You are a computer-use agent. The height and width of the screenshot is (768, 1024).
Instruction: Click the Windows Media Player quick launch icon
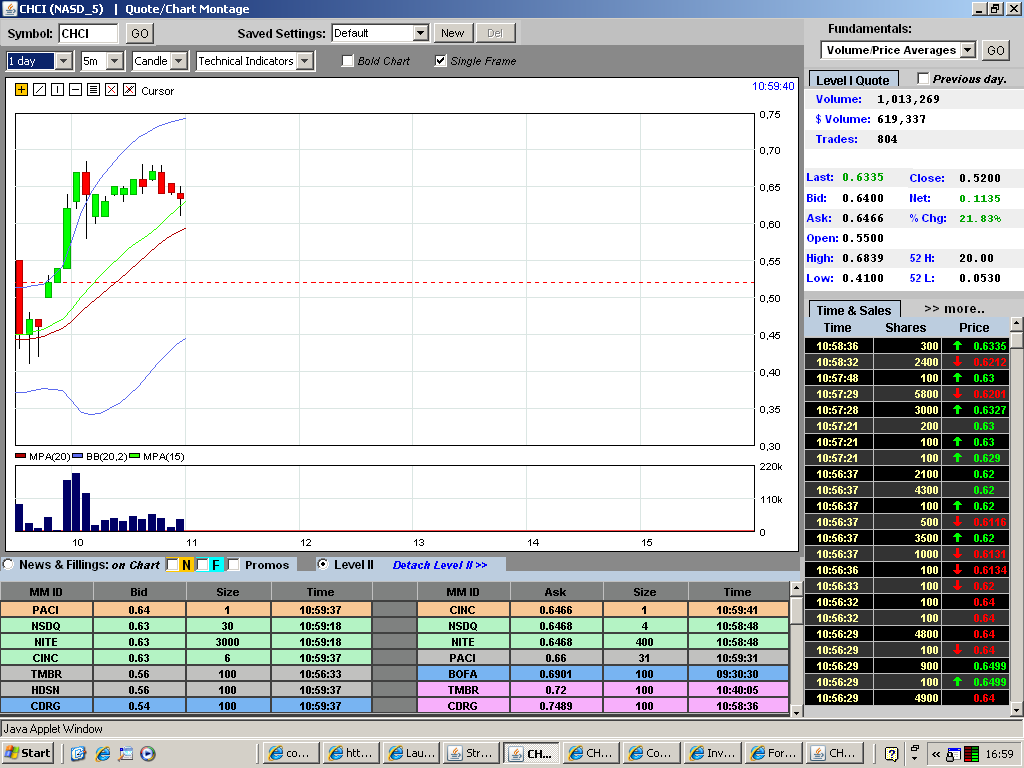click(x=148, y=754)
